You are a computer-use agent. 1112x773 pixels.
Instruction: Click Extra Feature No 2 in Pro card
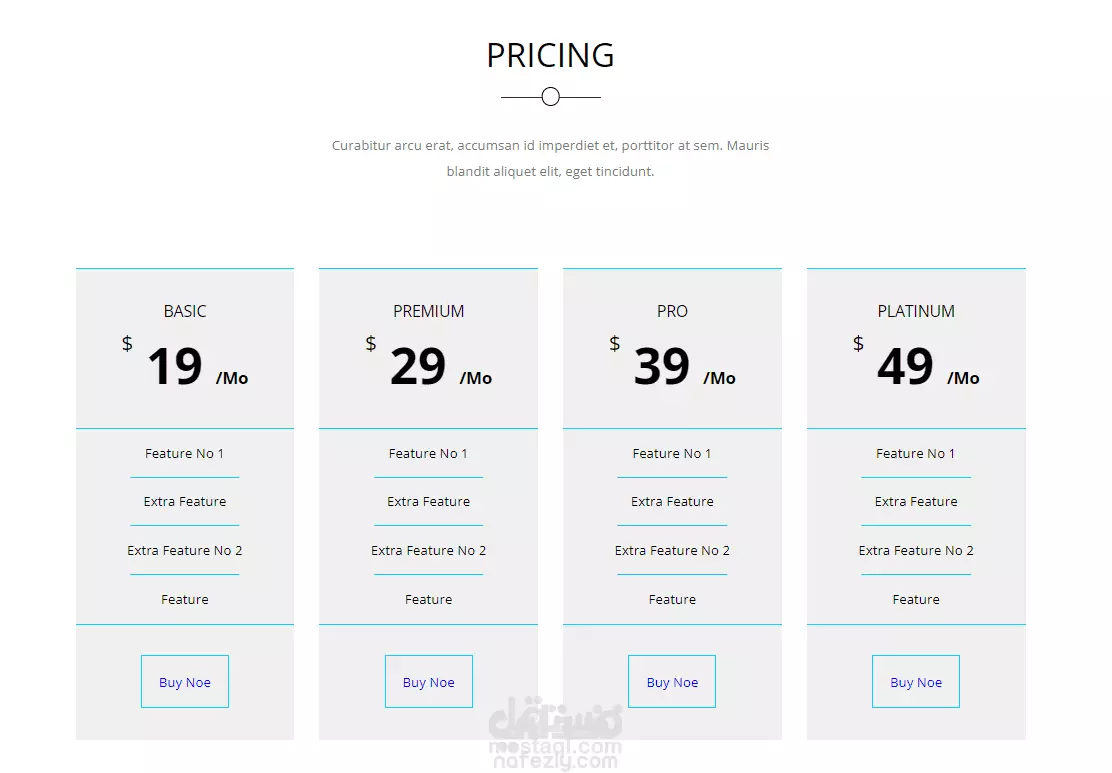(672, 550)
